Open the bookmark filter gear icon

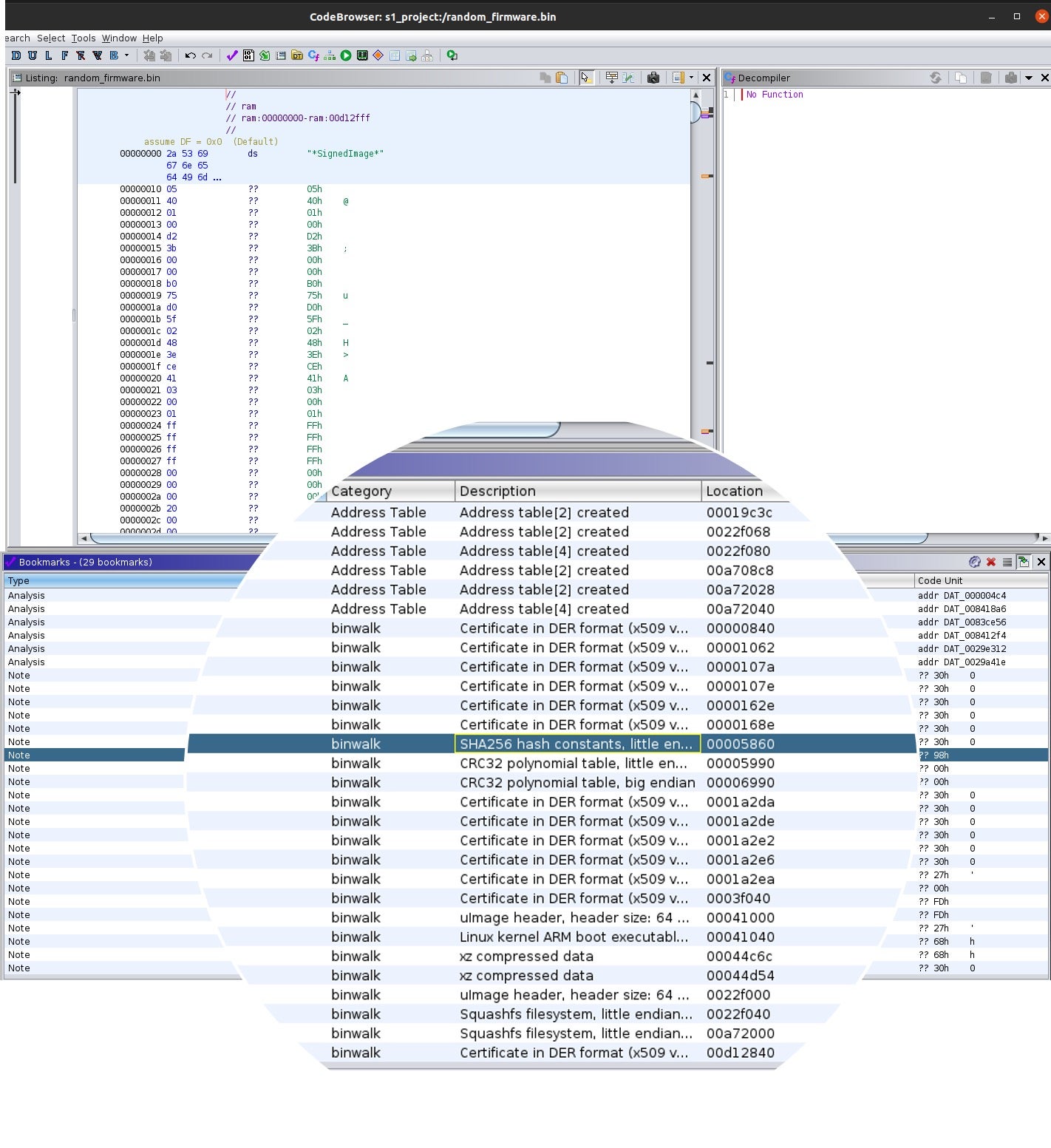(x=975, y=562)
